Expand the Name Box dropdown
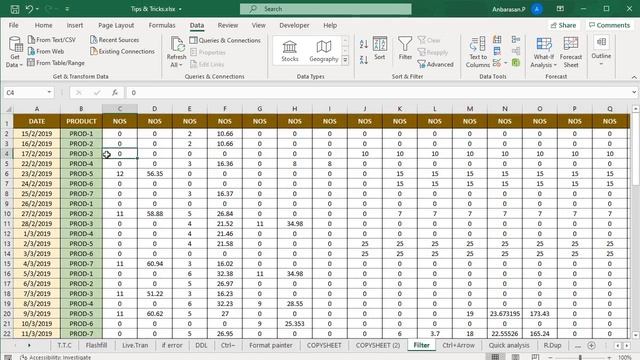The image size is (640, 360). (49, 92)
